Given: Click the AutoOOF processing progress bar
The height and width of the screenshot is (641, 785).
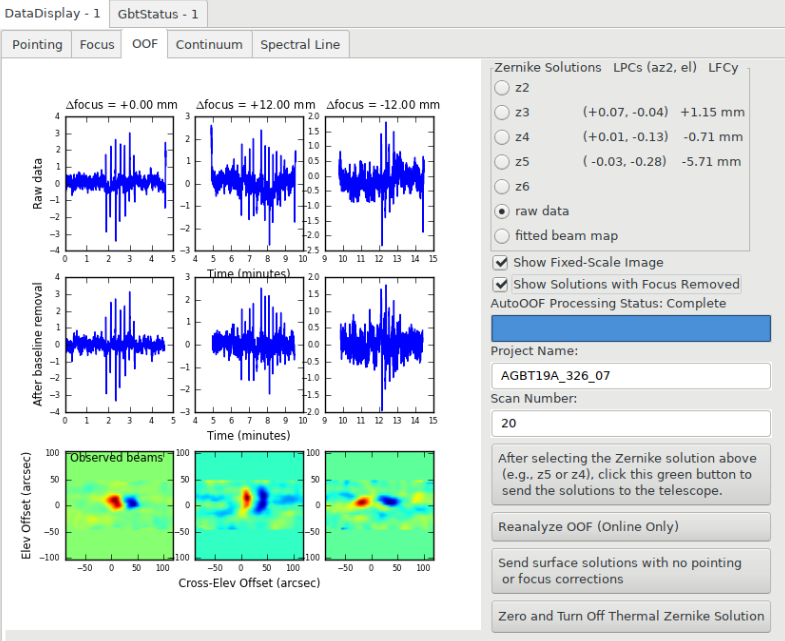Looking at the screenshot, I should point(631,329).
